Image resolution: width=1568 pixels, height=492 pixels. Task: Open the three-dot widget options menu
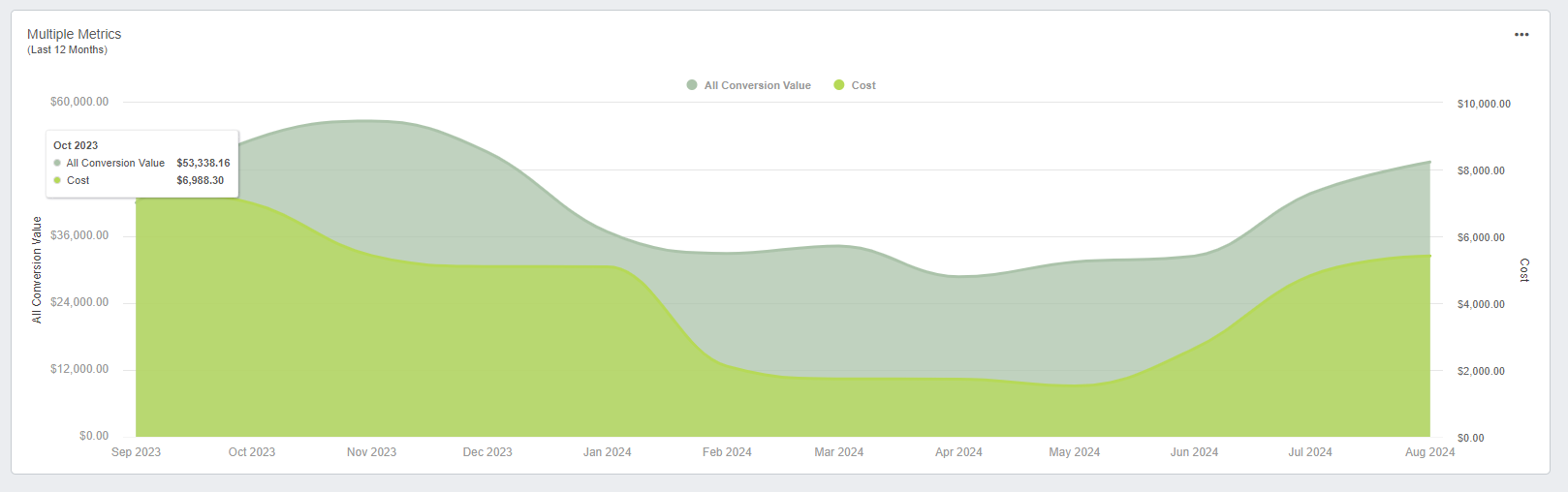(1521, 35)
